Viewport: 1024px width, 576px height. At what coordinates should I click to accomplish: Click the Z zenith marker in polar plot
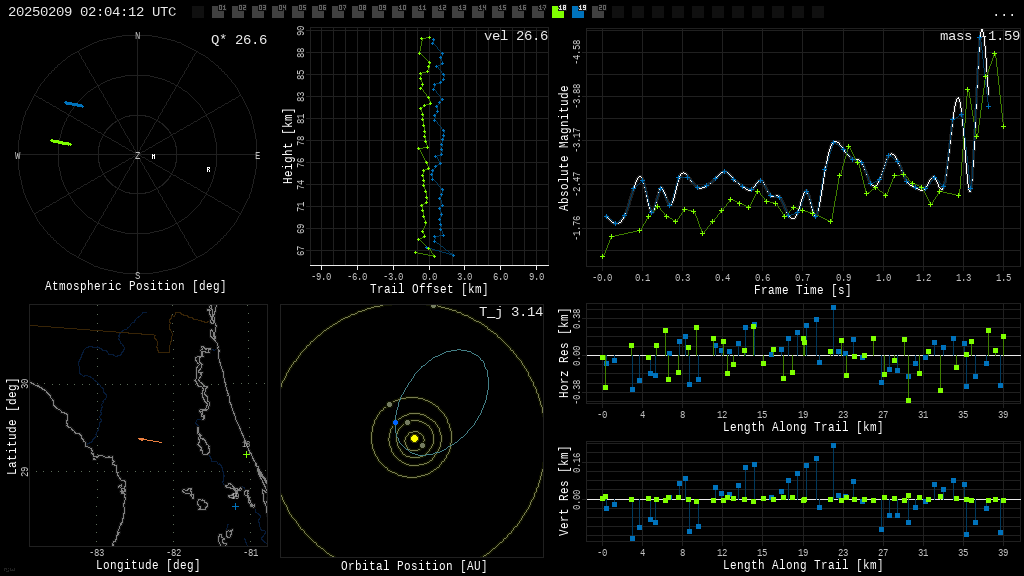click(138, 156)
